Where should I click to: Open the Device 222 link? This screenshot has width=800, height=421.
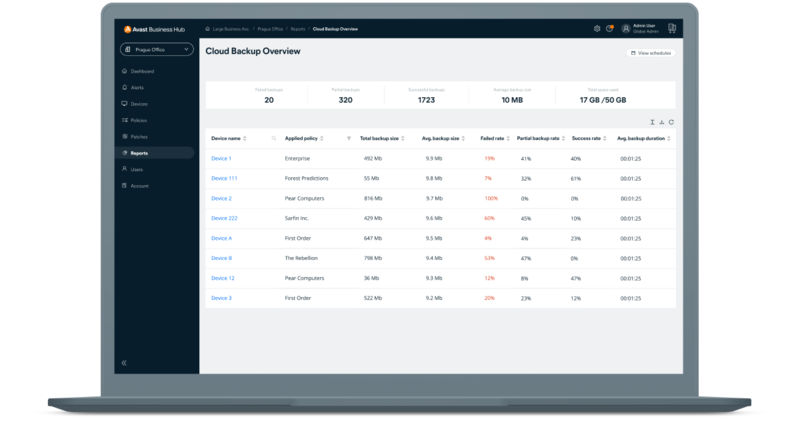click(x=224, y=218)
